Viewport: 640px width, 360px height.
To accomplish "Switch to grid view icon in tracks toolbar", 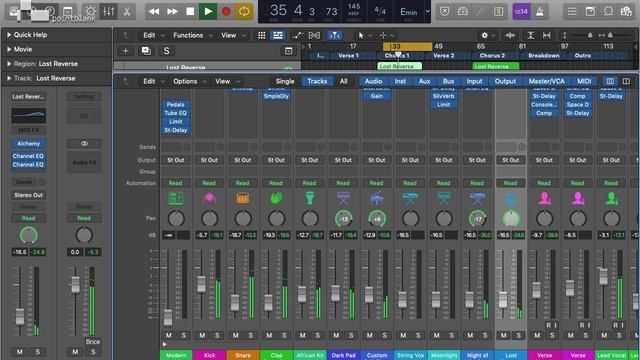I will click(x=261, y=36).
